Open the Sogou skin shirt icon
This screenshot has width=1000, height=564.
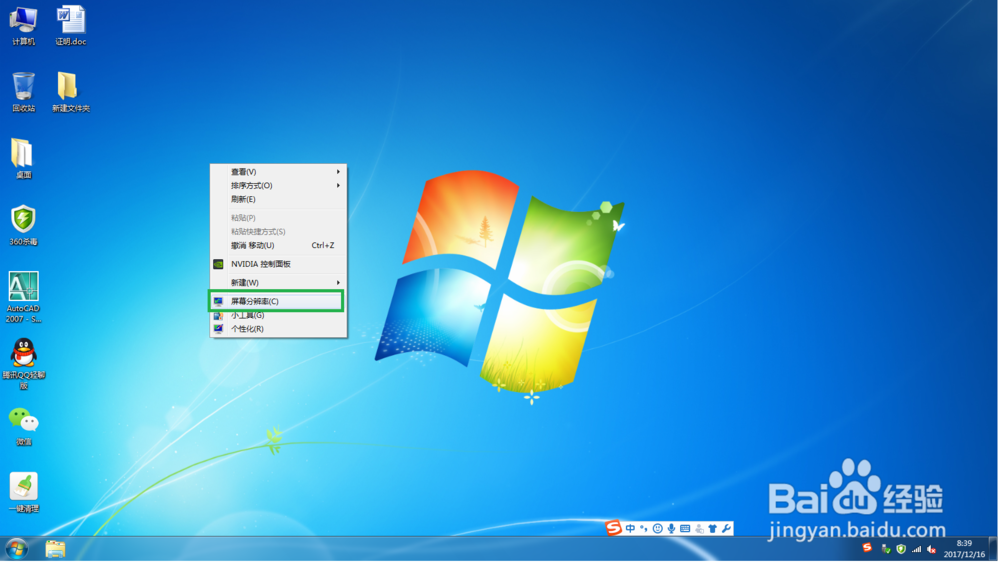[x=713, y=528]
